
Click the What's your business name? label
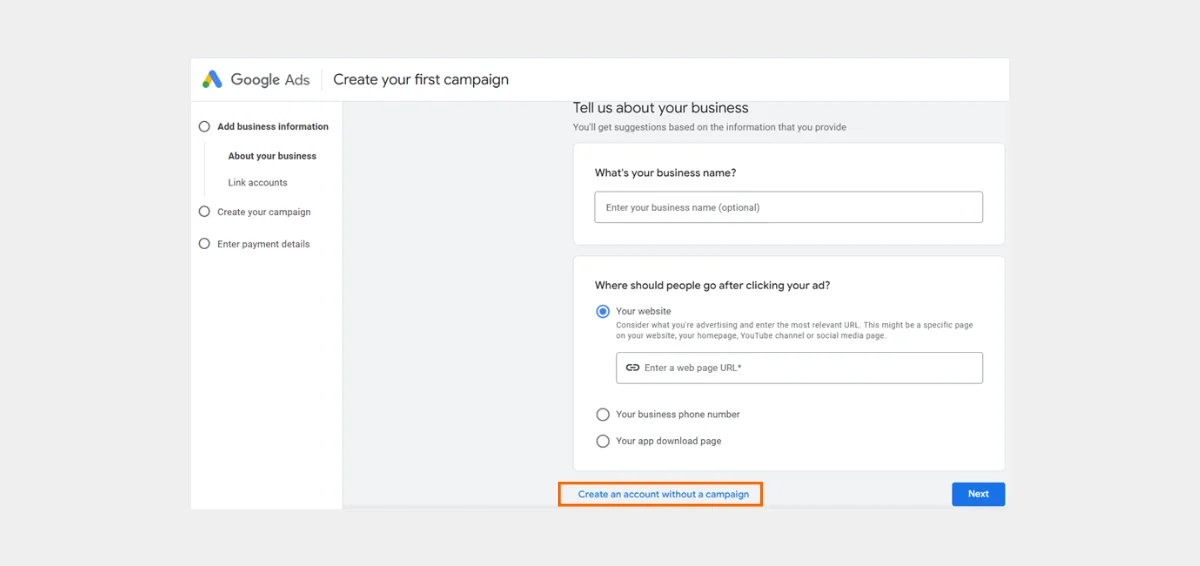pyautogui.click(x=665, y=173)
